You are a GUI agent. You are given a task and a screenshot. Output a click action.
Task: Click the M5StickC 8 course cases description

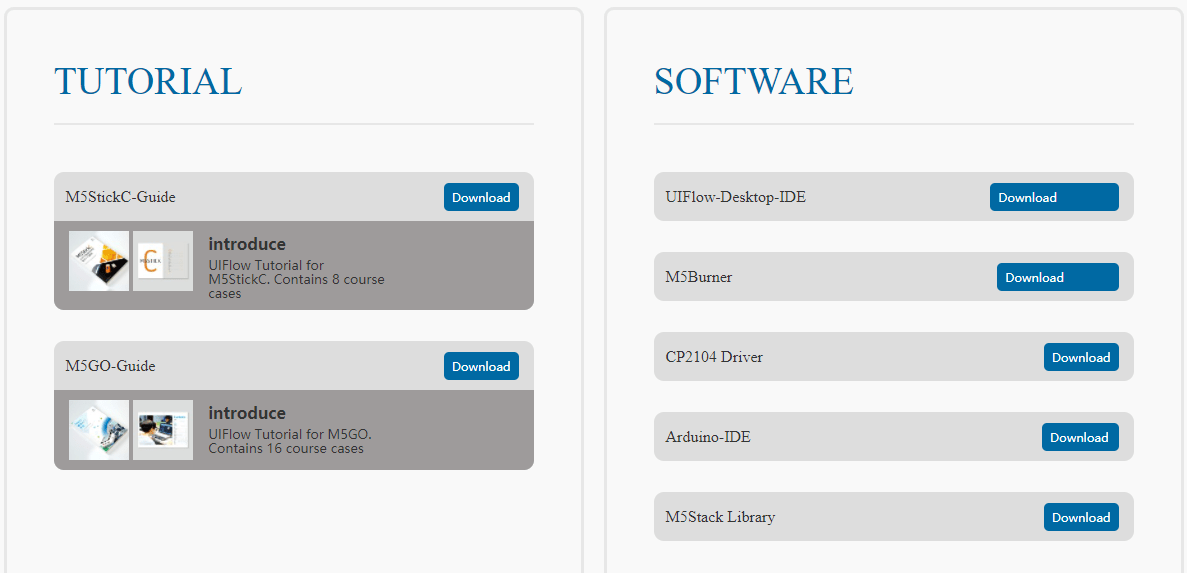click(x=296, y=279)
